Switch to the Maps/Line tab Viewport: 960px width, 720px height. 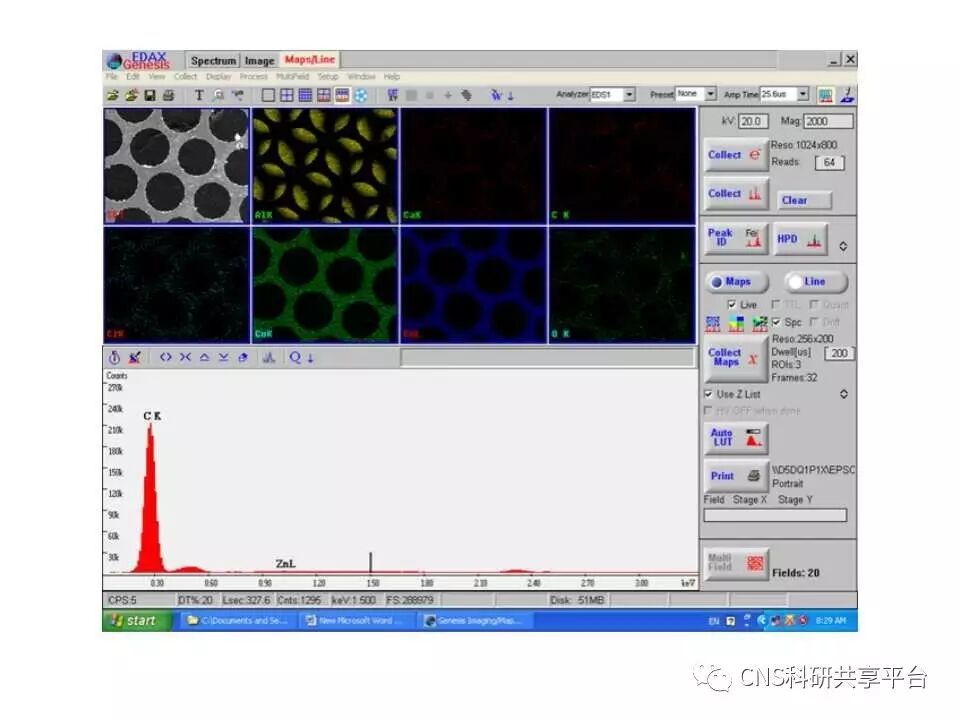pos(310,59)
